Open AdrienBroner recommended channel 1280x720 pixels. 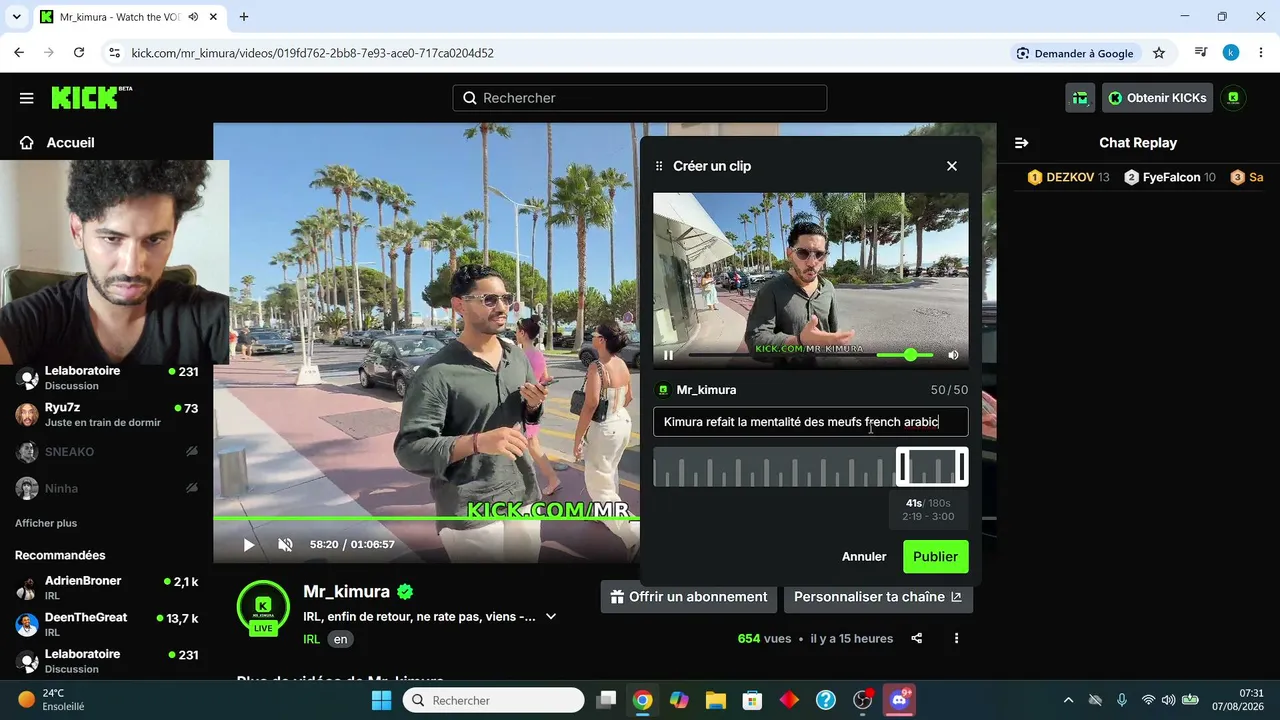point(107,588)
